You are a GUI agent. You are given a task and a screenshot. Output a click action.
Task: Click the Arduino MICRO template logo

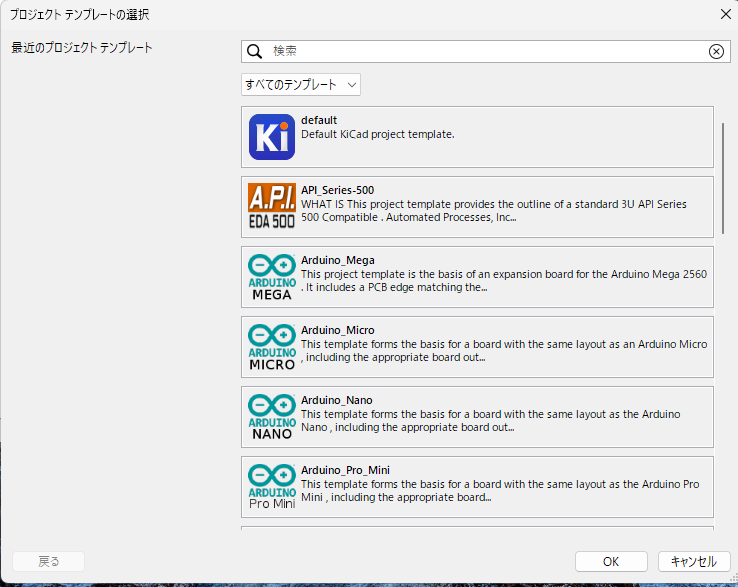272,347
